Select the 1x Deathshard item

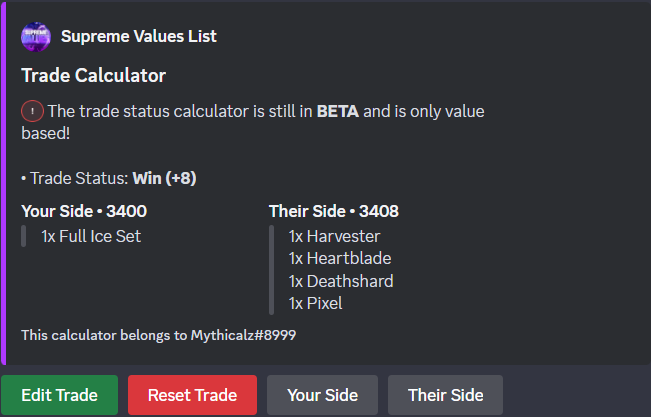point(341,281)
